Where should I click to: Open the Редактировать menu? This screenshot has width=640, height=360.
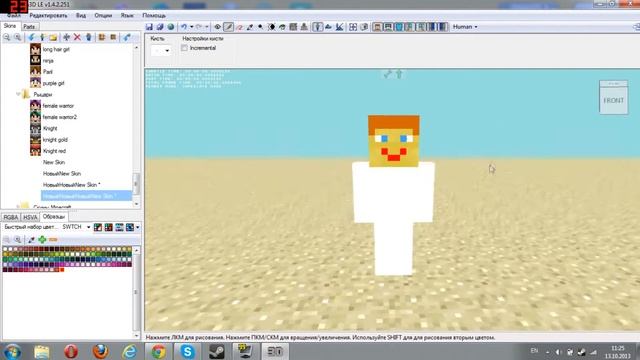48,16
